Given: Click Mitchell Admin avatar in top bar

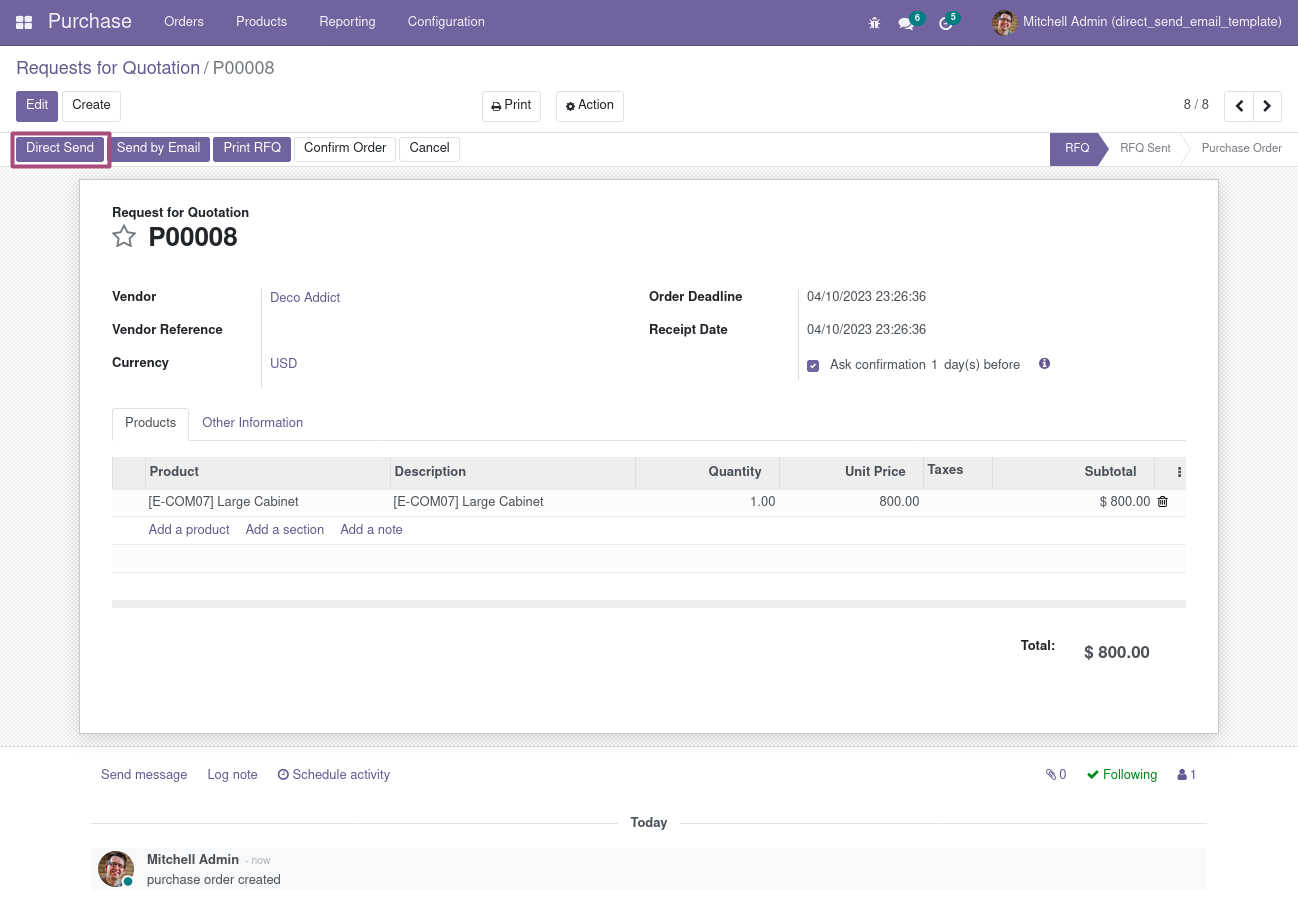Looking at the screenshot, I should pos(1004,22).
